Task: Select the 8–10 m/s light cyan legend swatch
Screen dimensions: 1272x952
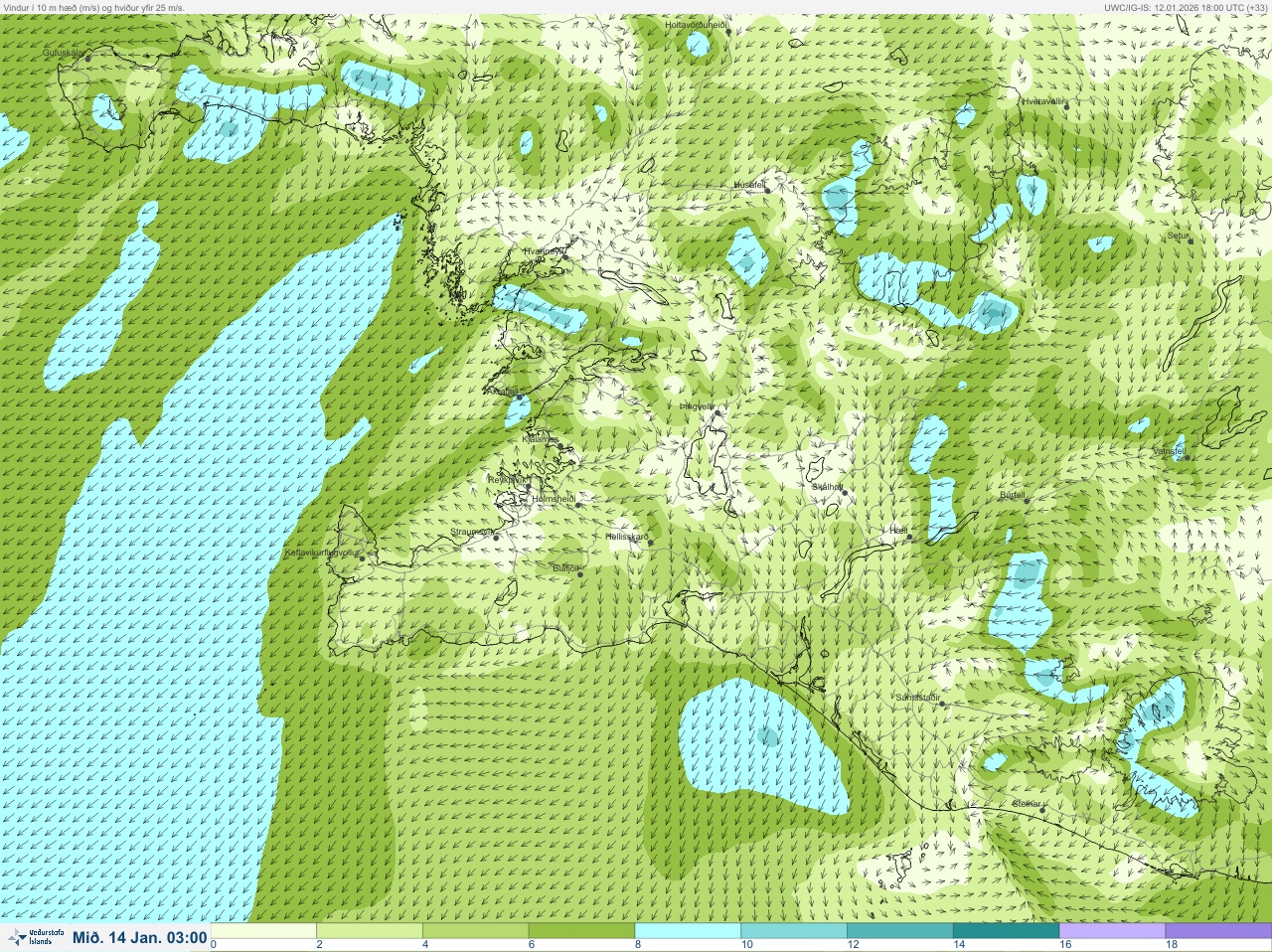Action: point(688,931)
